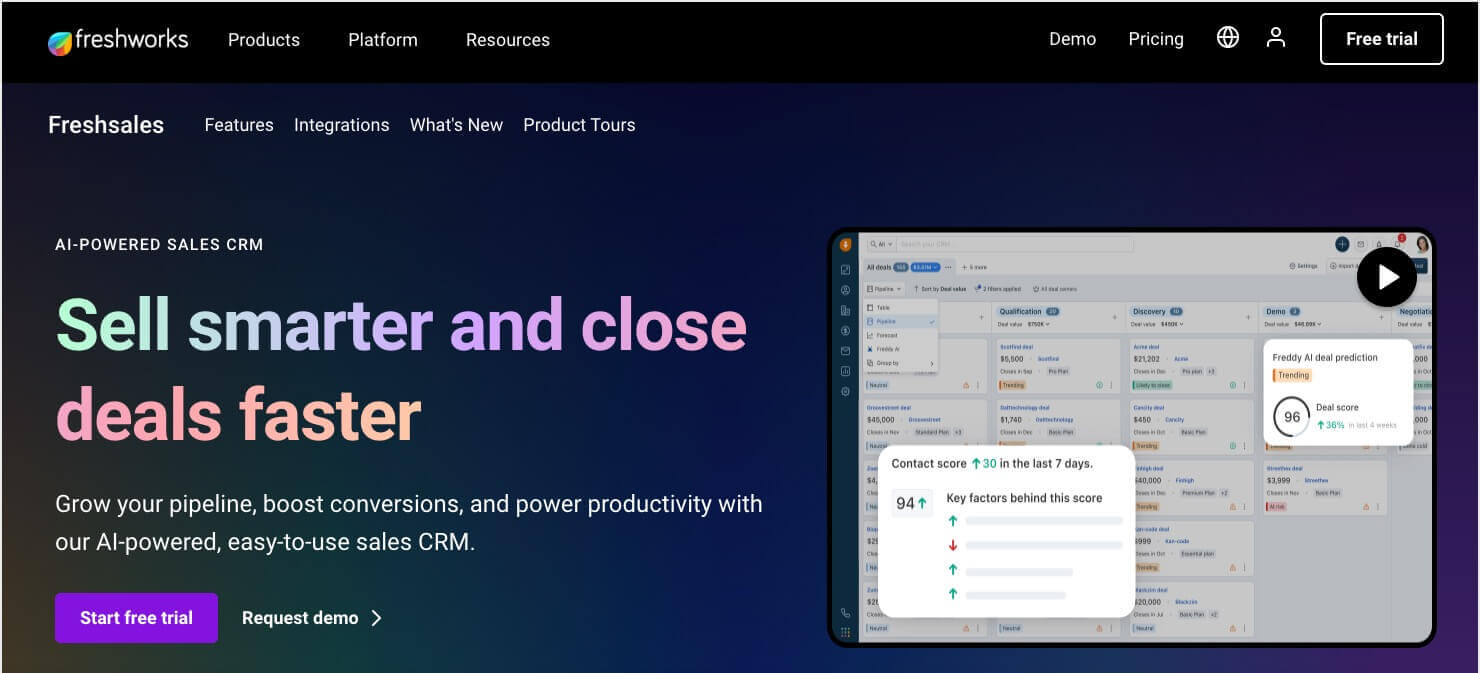Click the Freshworks logo
The width and height of the screenshot is (1480, 673).
click(x=118, y=40)
